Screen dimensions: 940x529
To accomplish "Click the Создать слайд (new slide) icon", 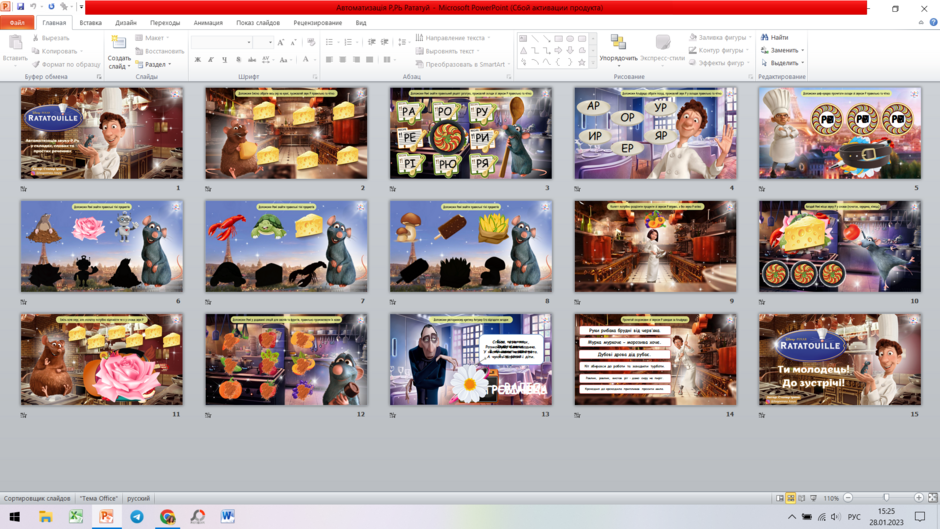I will [119, 43].
